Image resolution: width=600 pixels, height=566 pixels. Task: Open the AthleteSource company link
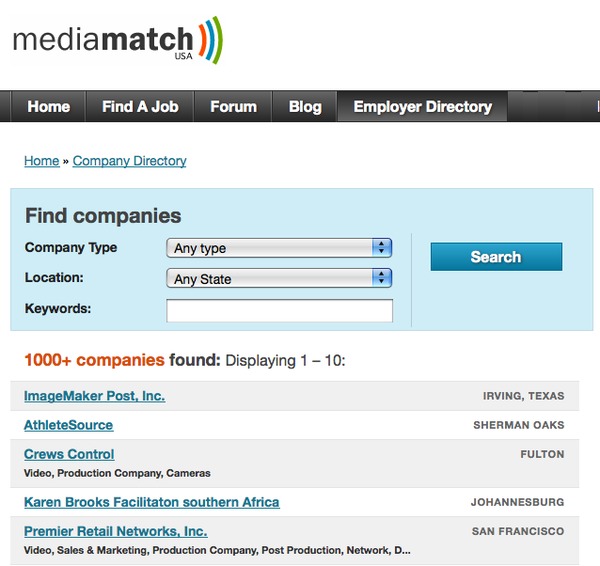(x=68, y=425)
